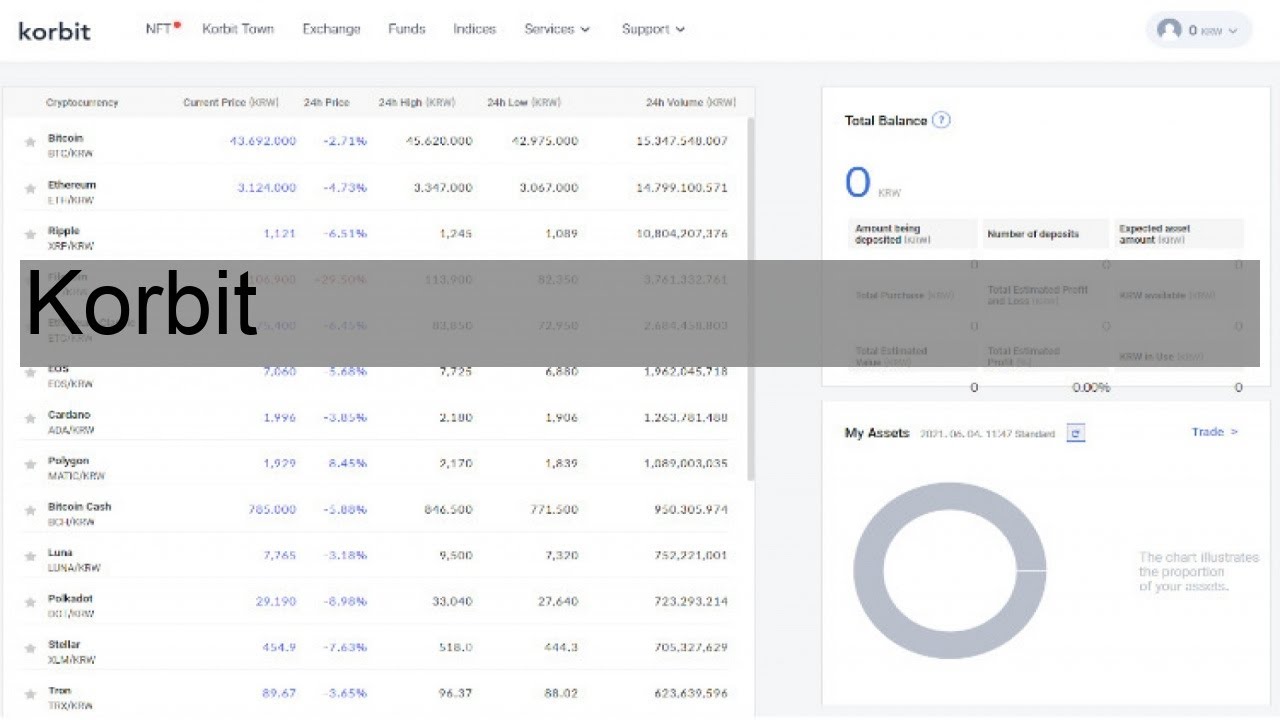Click Polygon's 8.45% change
The width and height of the screenshot is (1280, 720).
pyautogui.click(x=348, y=463)
